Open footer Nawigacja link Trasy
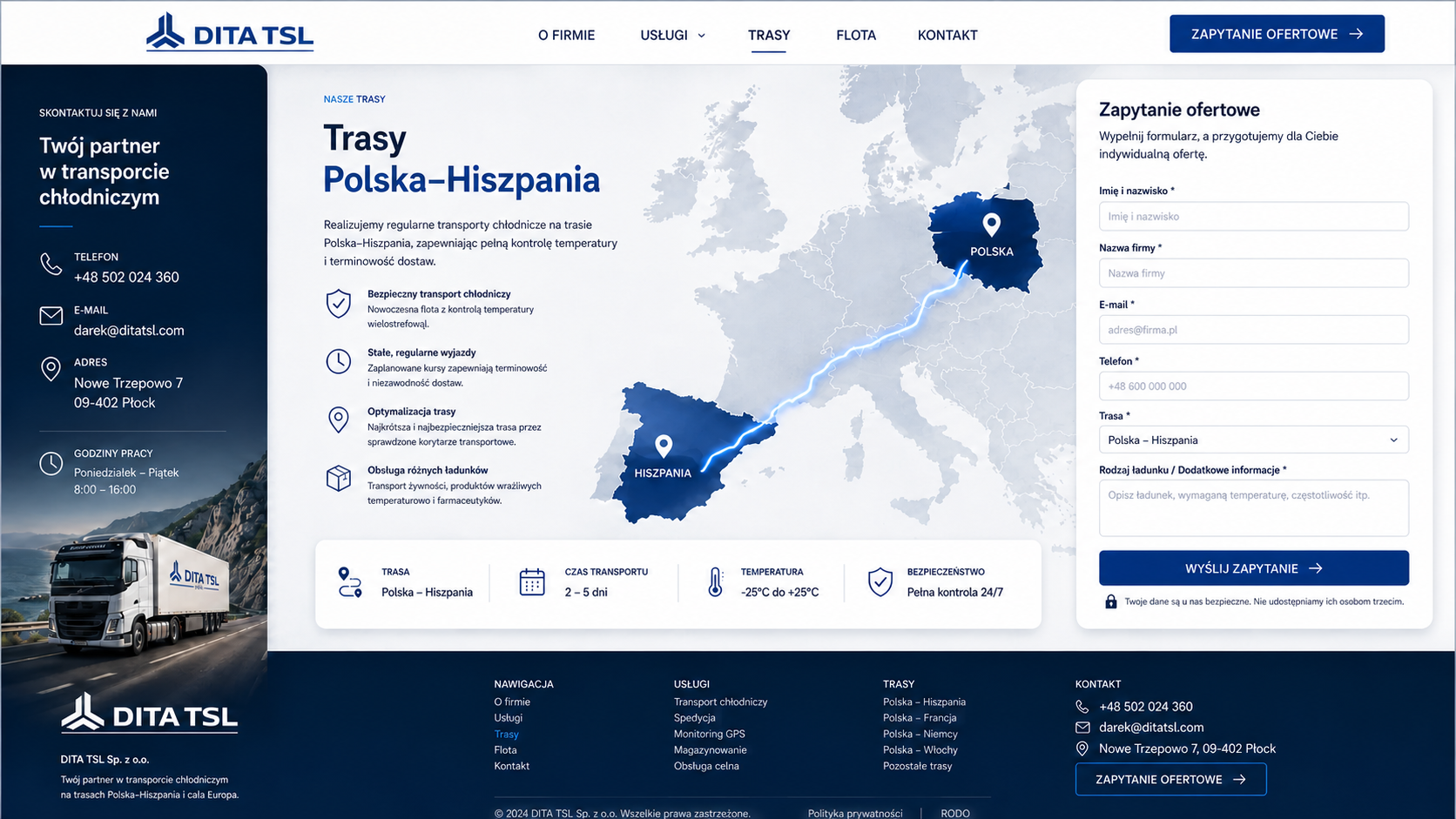Screen dimensions: 1456x819 [507, 734]
